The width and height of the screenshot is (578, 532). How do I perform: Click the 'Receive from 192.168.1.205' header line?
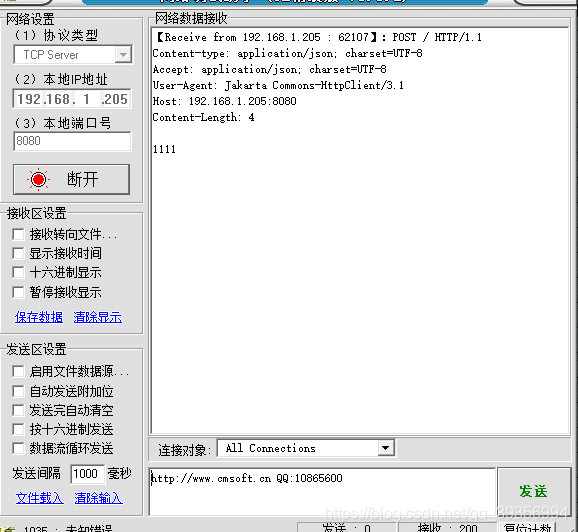[x=319, y=37]
